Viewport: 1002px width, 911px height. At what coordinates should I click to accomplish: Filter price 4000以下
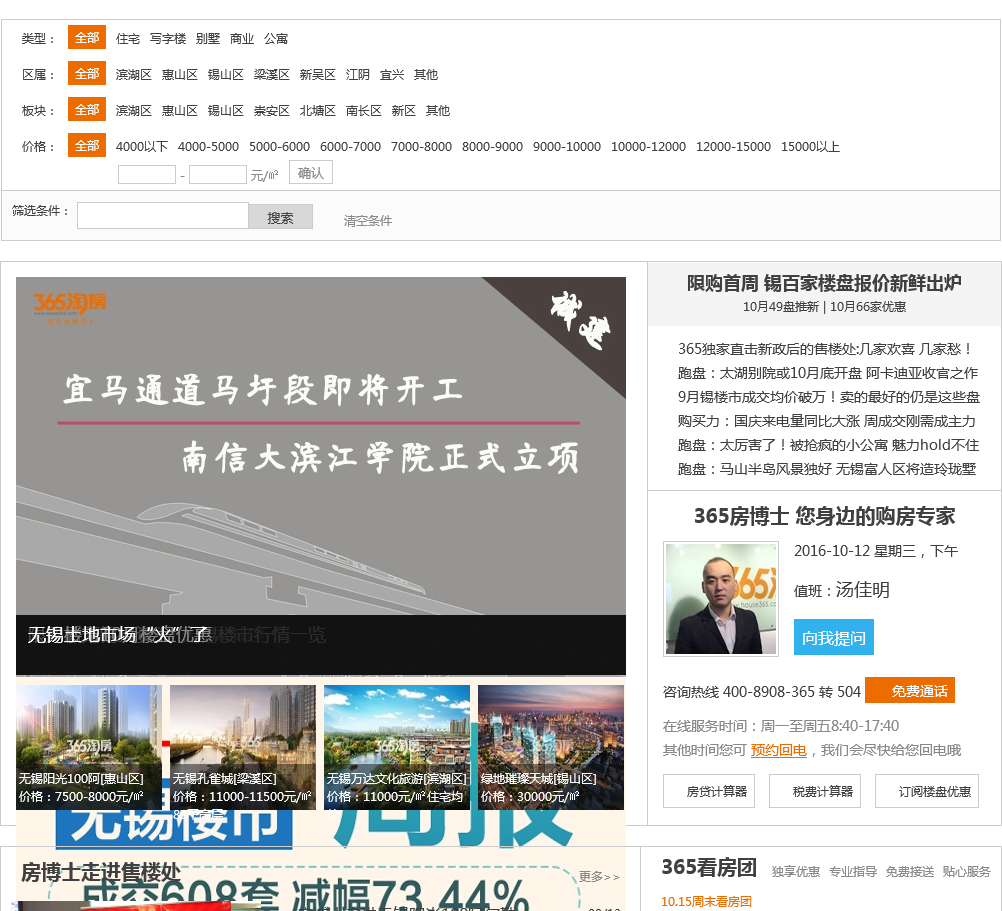(x=142, y=147)
